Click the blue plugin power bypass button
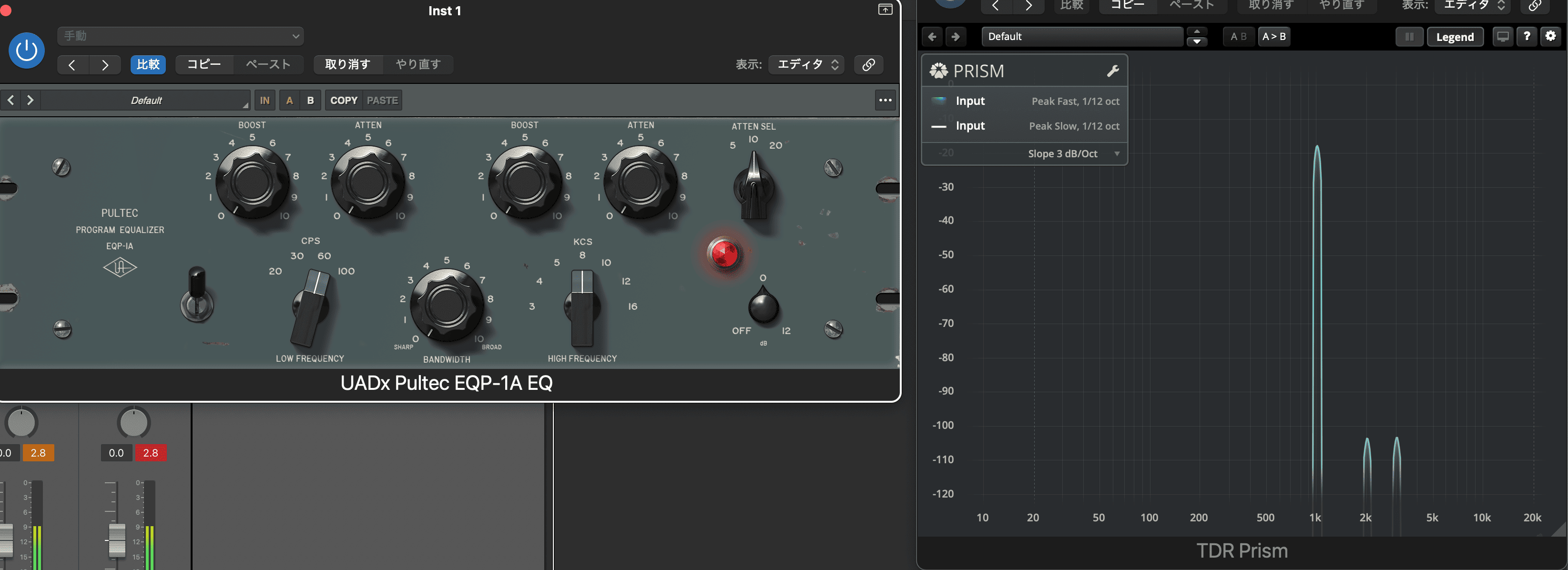The width and height of the screenshot is (1568, 570). pos(26,51)
